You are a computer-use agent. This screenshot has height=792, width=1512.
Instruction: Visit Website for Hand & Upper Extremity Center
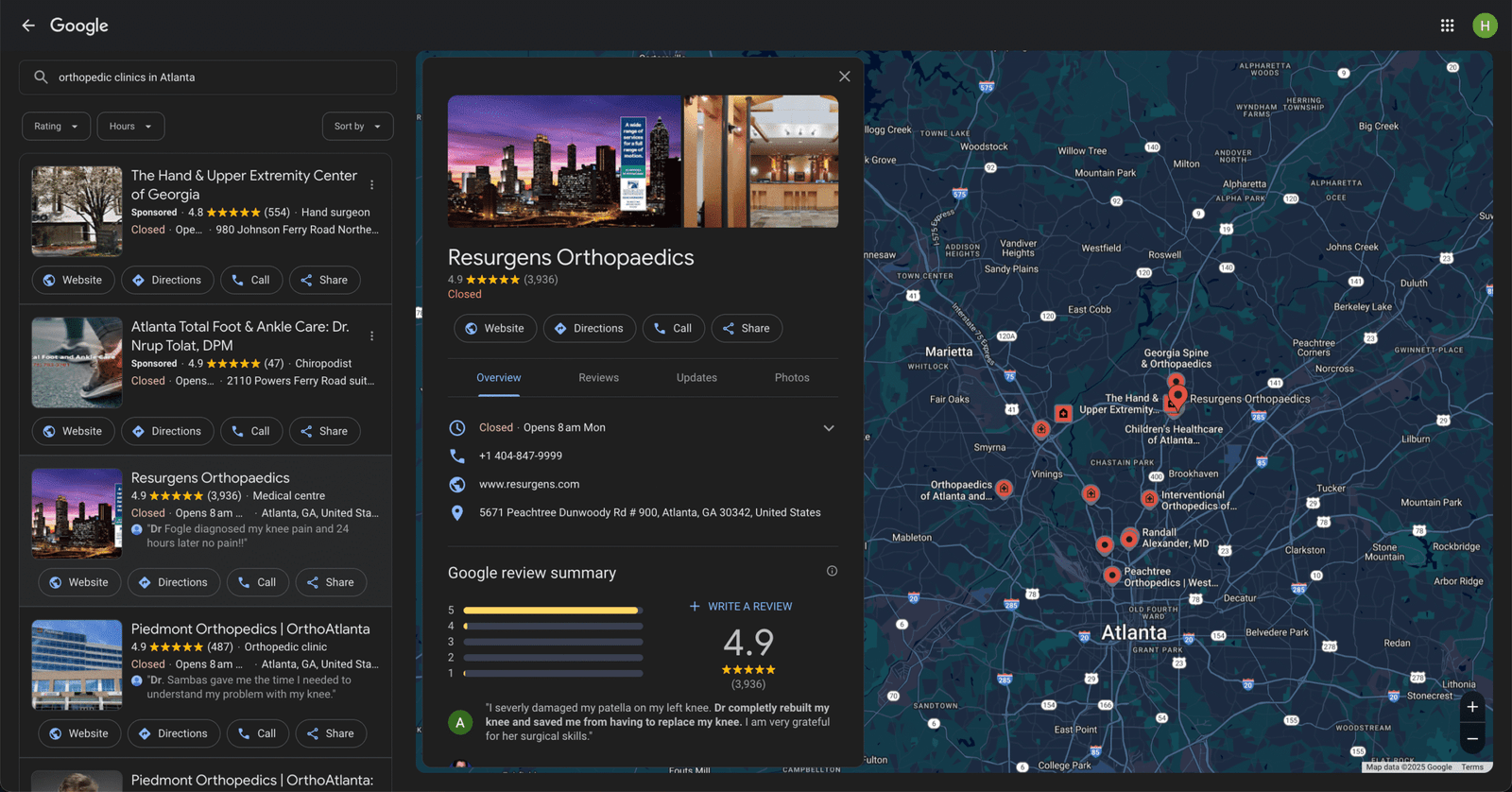click(x=74, y=280)
